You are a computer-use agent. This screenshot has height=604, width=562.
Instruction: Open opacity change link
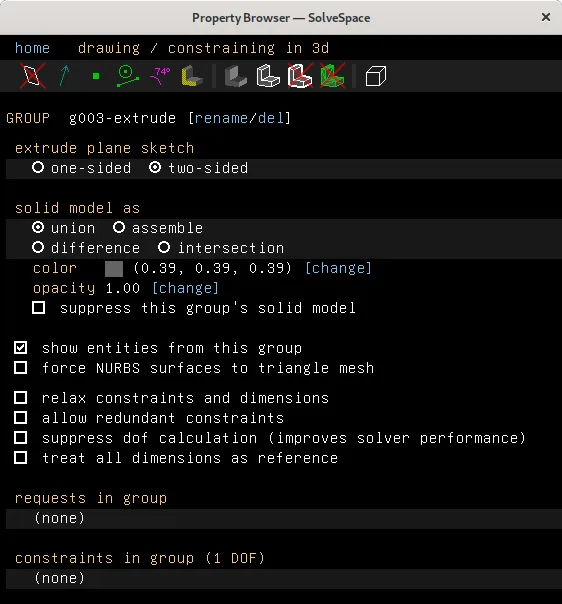click(x=185, y=288)
